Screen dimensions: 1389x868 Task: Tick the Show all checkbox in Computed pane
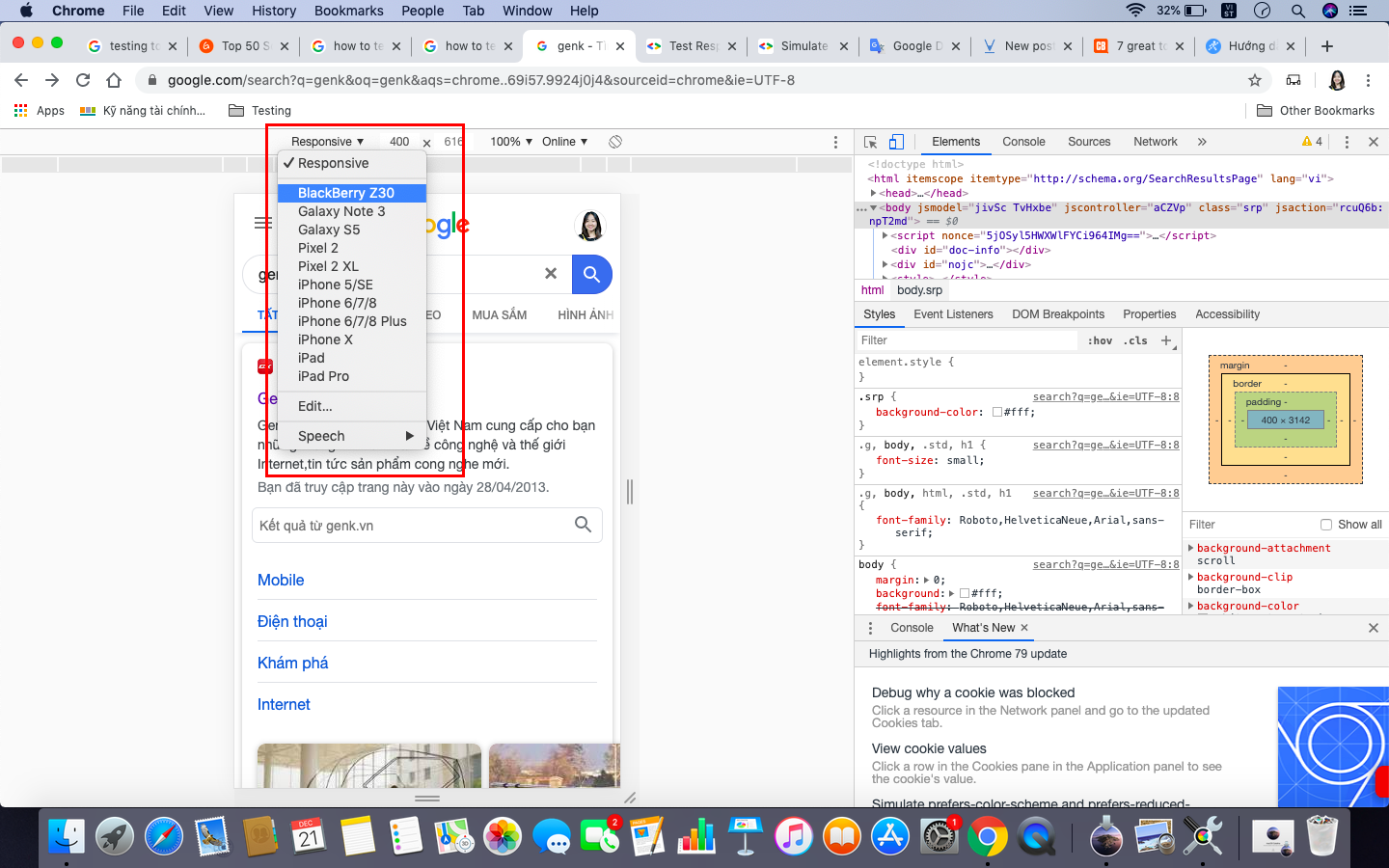tap(1326, 525)
